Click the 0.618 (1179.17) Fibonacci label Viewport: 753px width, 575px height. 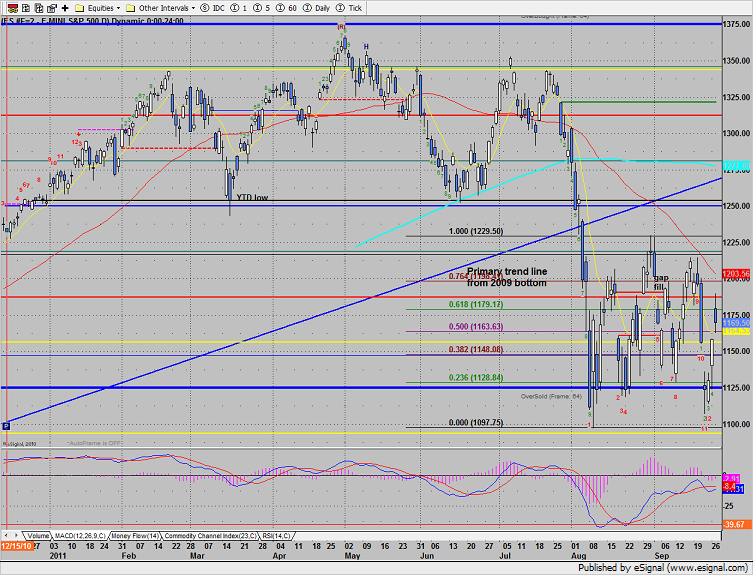[476, 304]
